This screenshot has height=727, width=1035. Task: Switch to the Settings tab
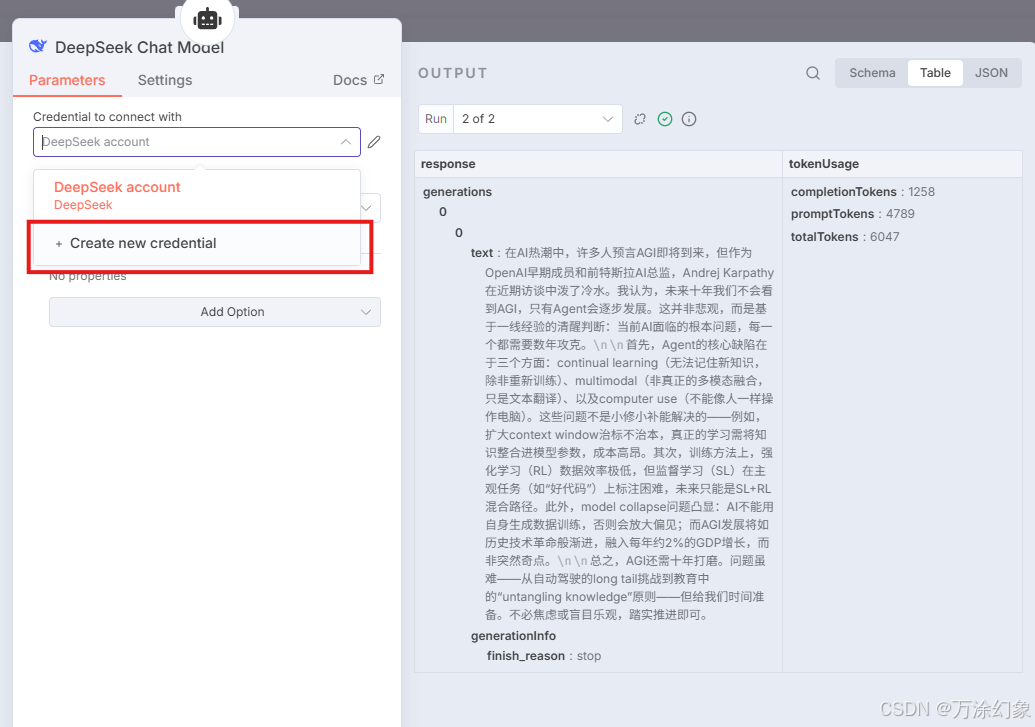pos(165,80)
